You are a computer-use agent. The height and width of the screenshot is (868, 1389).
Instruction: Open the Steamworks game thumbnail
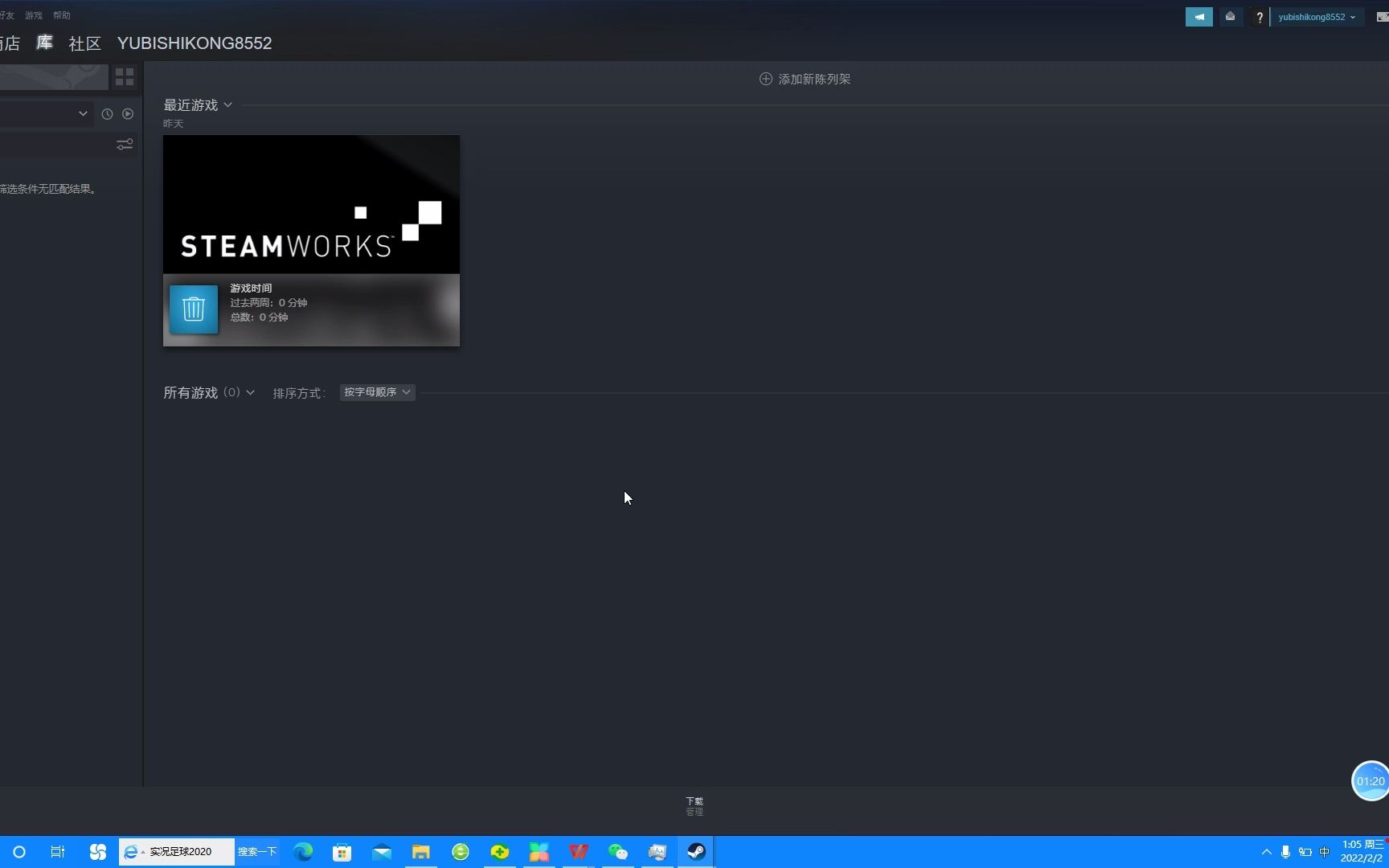(312, 204)
